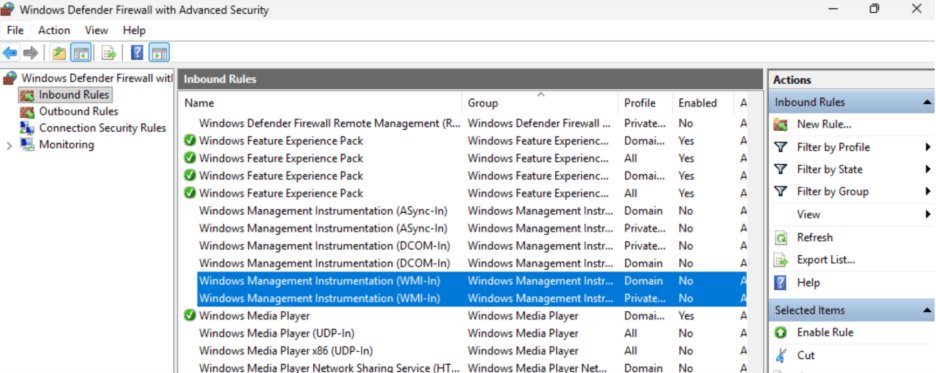Expand the Monitoring tree node
936x373 pixels.
[x=9, y=145]
